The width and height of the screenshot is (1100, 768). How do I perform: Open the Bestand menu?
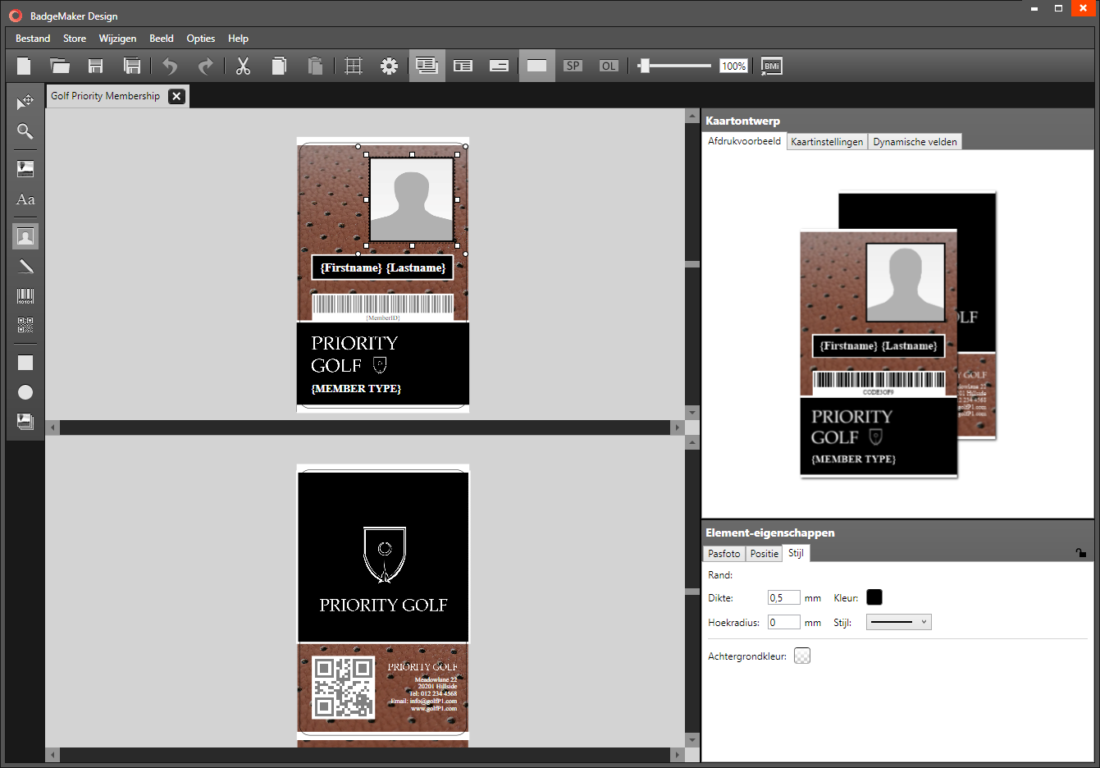pyautogui.click(x=32, y=38)
